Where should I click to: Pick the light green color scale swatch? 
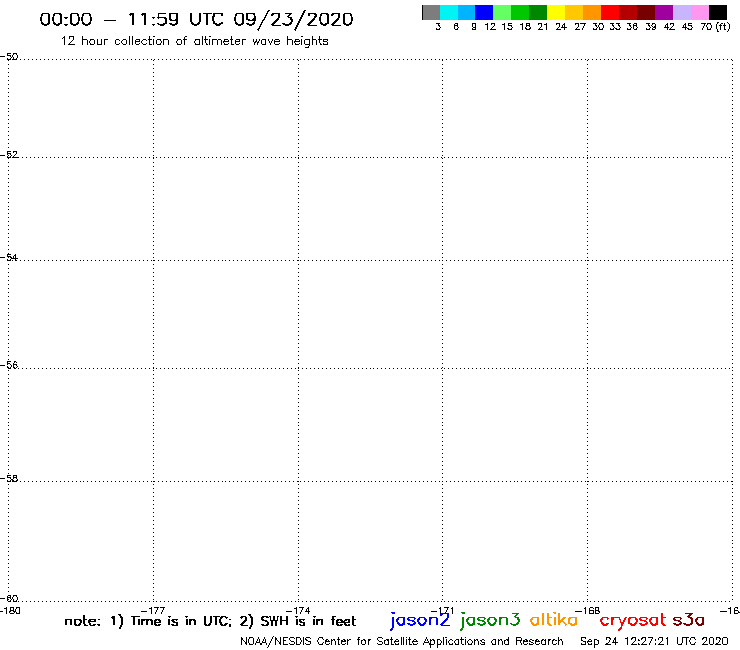click(x=502, y=12)
